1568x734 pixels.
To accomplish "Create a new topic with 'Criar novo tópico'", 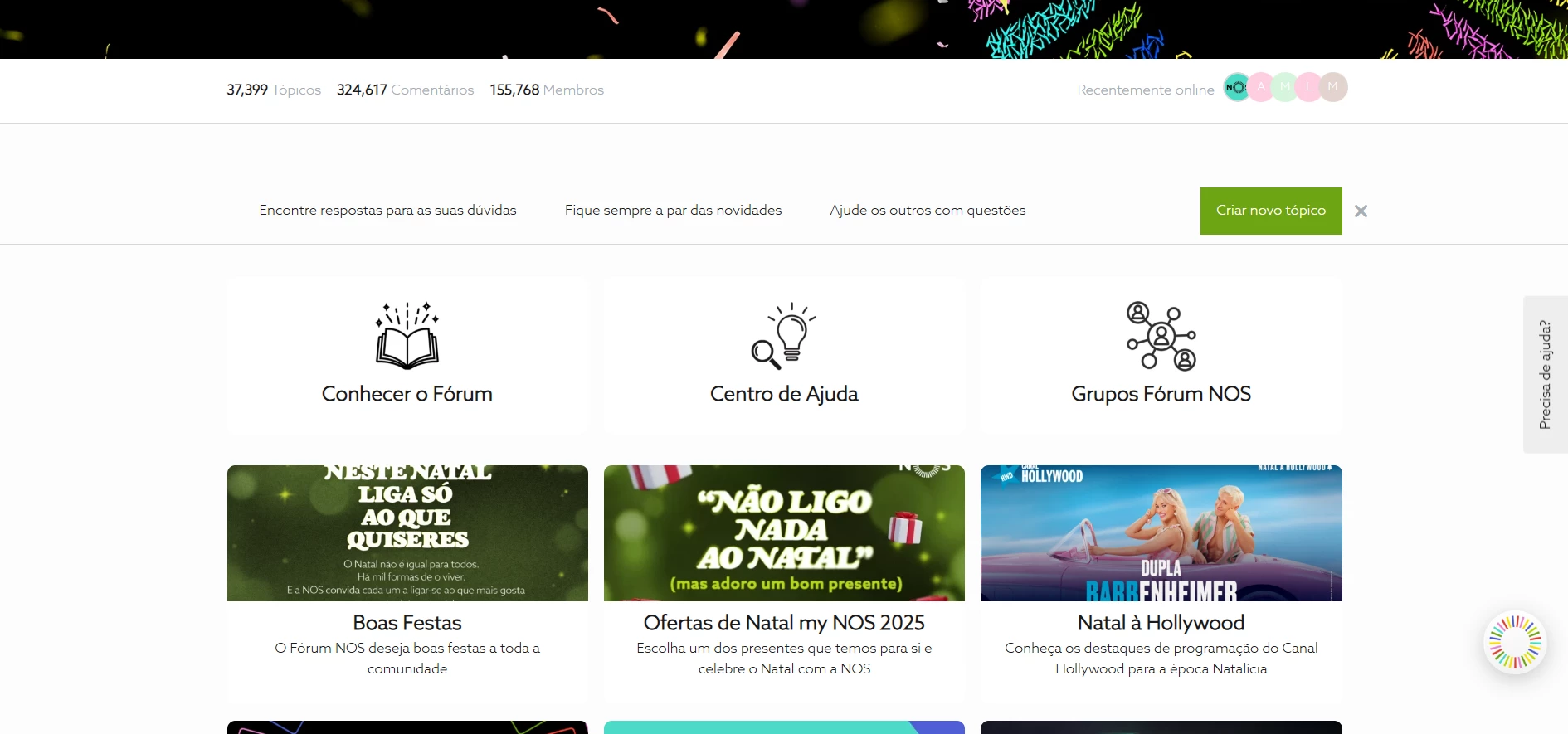I will (1271, 211).
